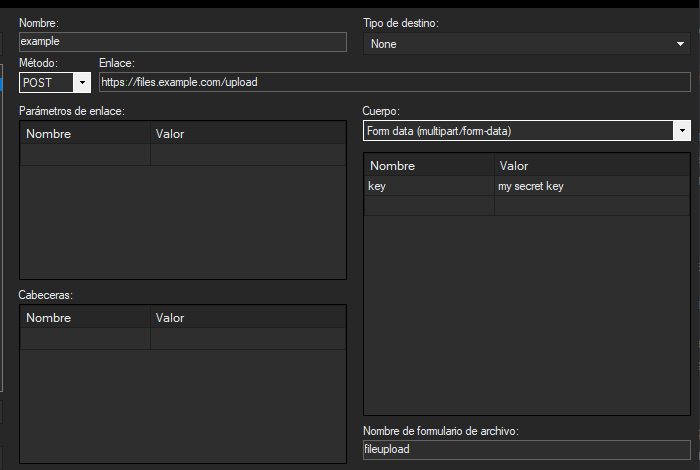Click Valor column header in Cuerpo table

point(592,165)
